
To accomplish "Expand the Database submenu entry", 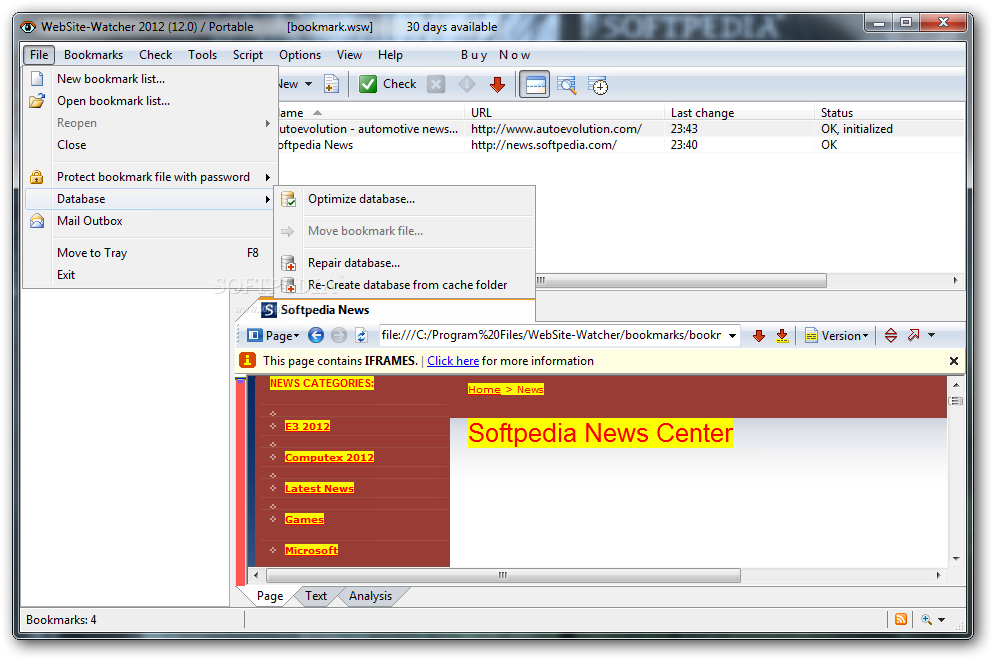I will (150, 199).
